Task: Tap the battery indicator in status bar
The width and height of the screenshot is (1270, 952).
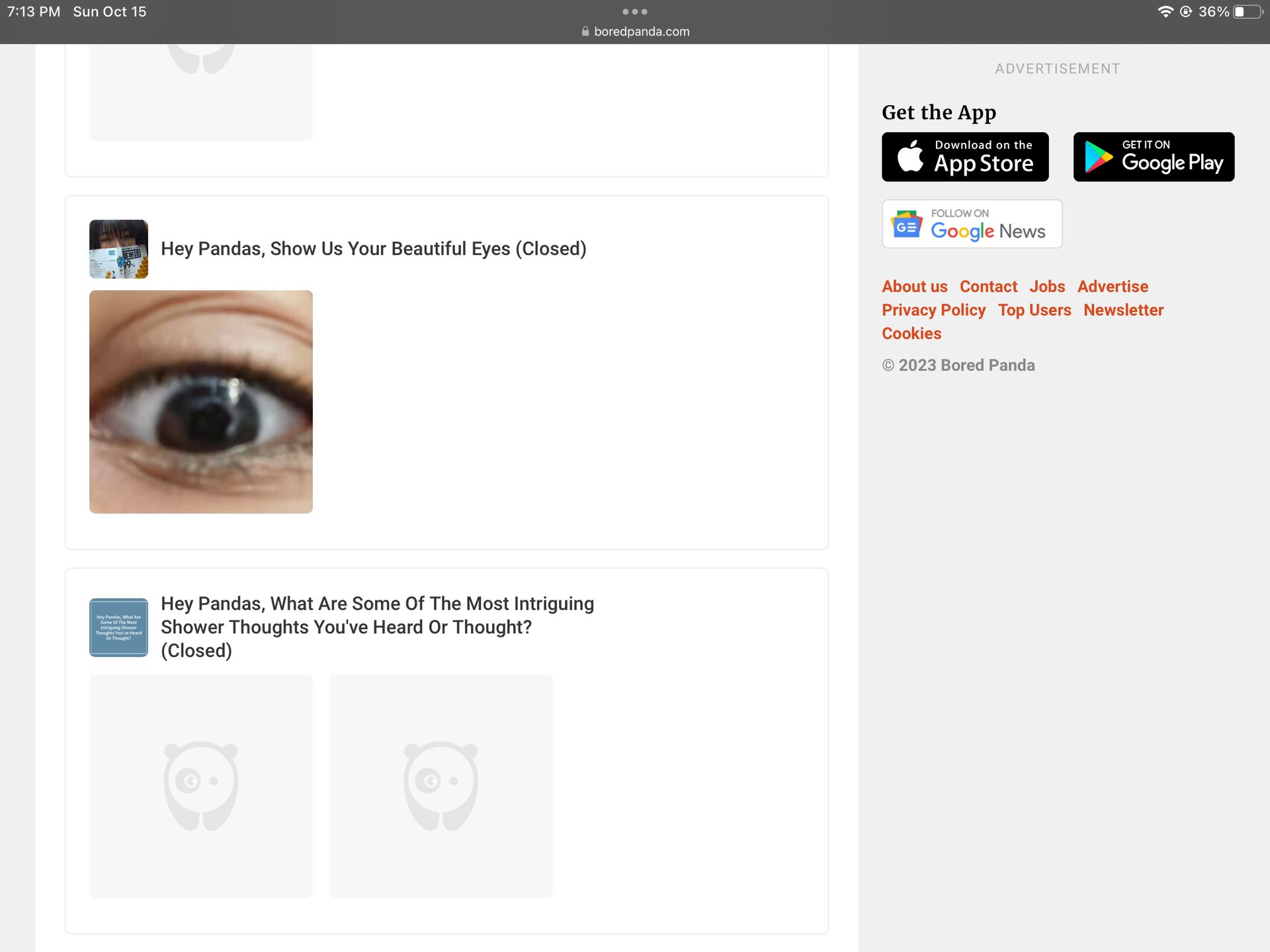Action: tap(1247, 12)
